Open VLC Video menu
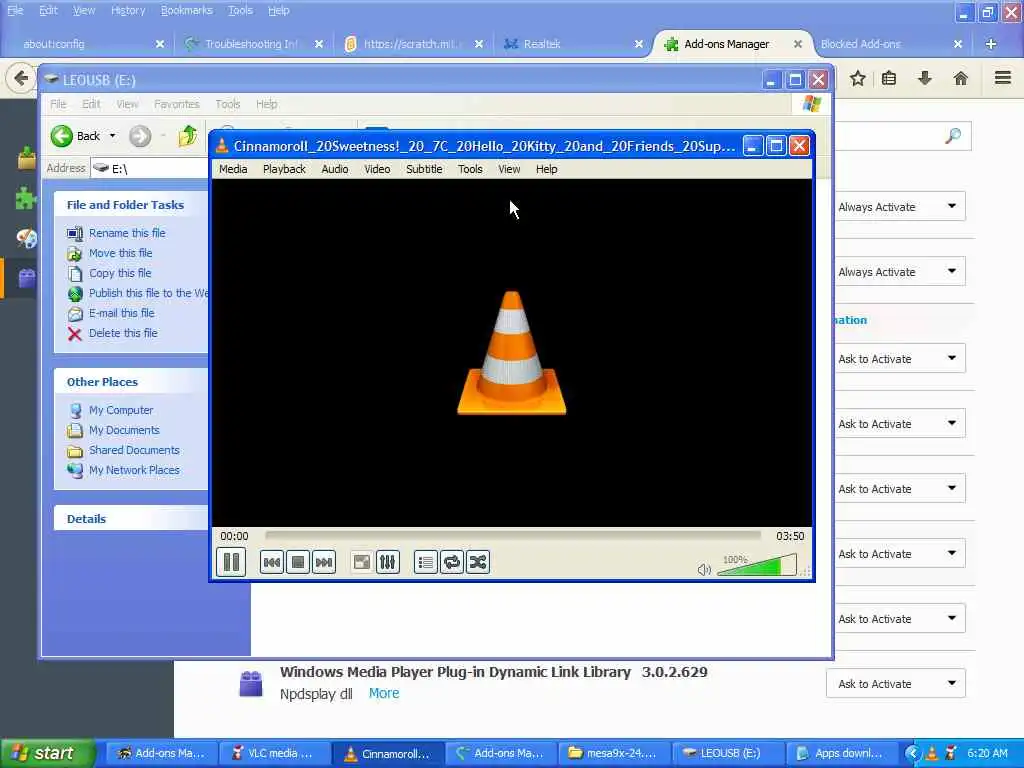The width and height of the screenshot is (1024, 768). [x=377, y=169]
